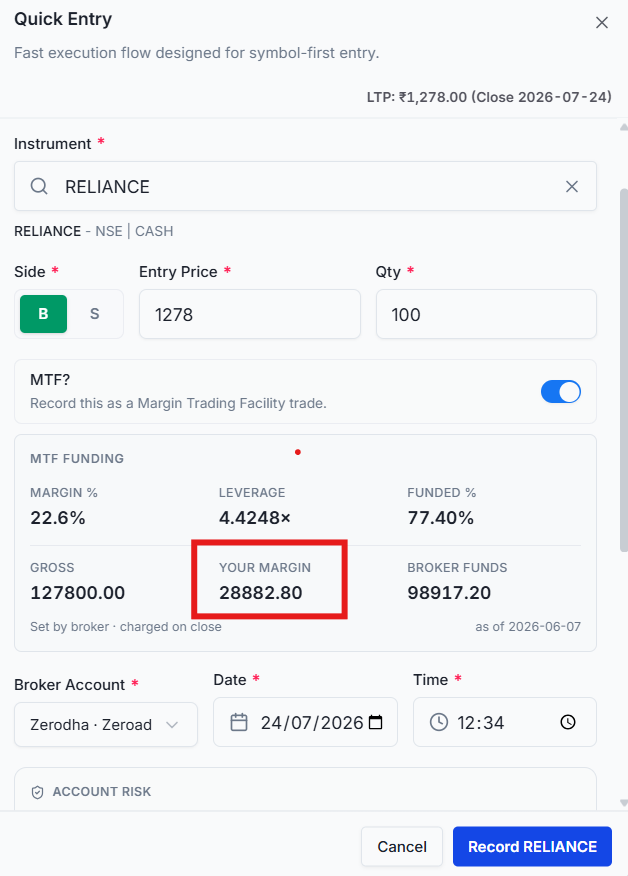Click the Leverage value 4.4248×
Viewport: 628px width, 876px height.
[255, 518]
